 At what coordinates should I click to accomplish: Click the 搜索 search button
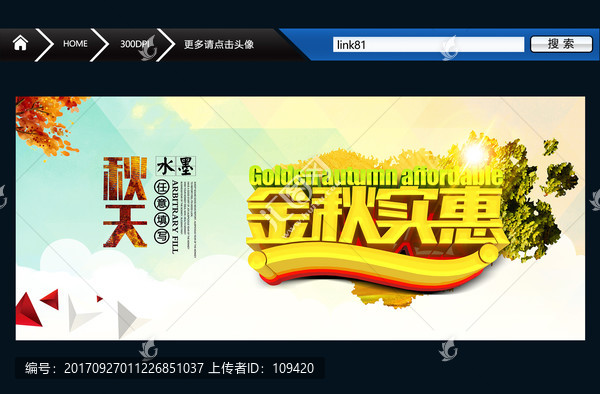coord(561,44)
